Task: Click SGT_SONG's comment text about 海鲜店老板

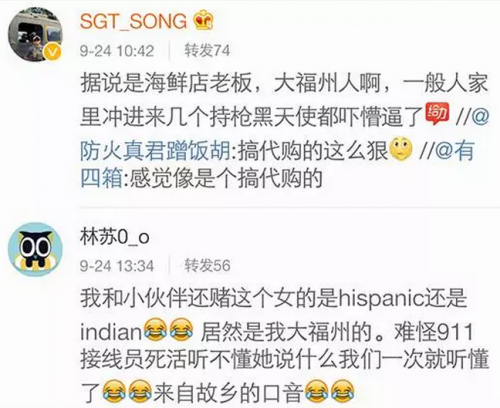Action: (x=284, y=131)
